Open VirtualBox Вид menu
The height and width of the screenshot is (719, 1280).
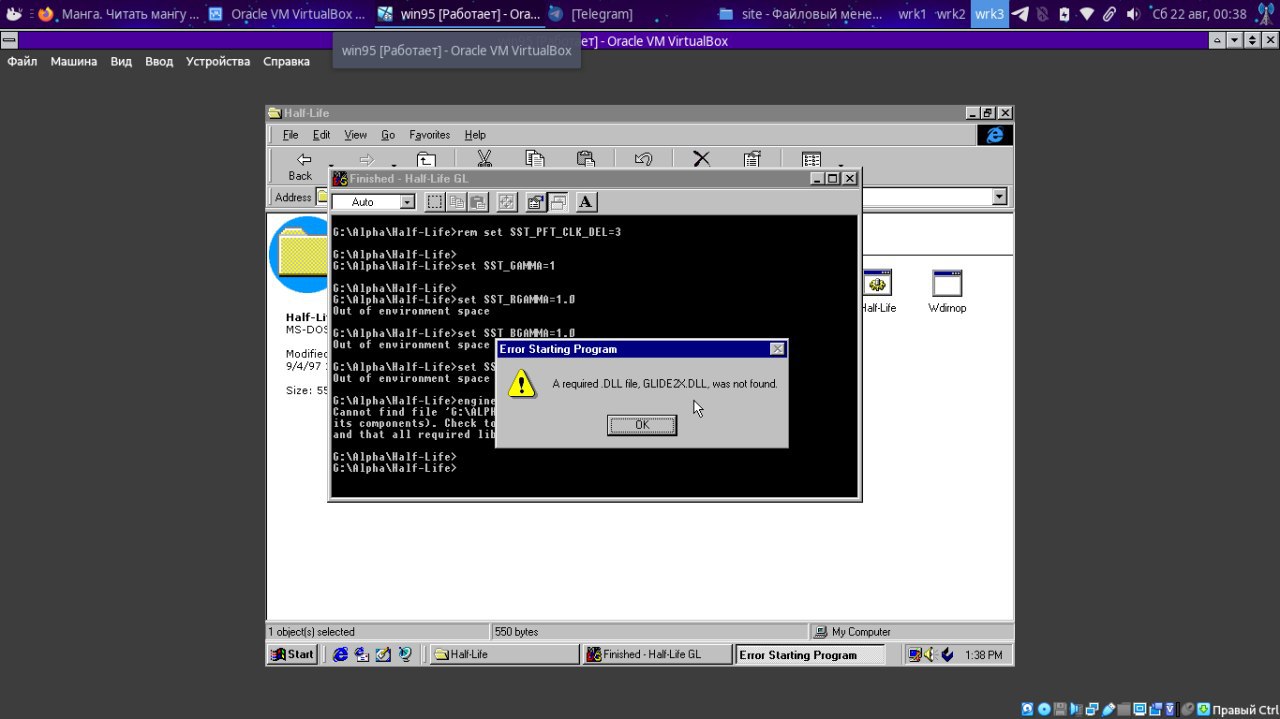[121, 61]
